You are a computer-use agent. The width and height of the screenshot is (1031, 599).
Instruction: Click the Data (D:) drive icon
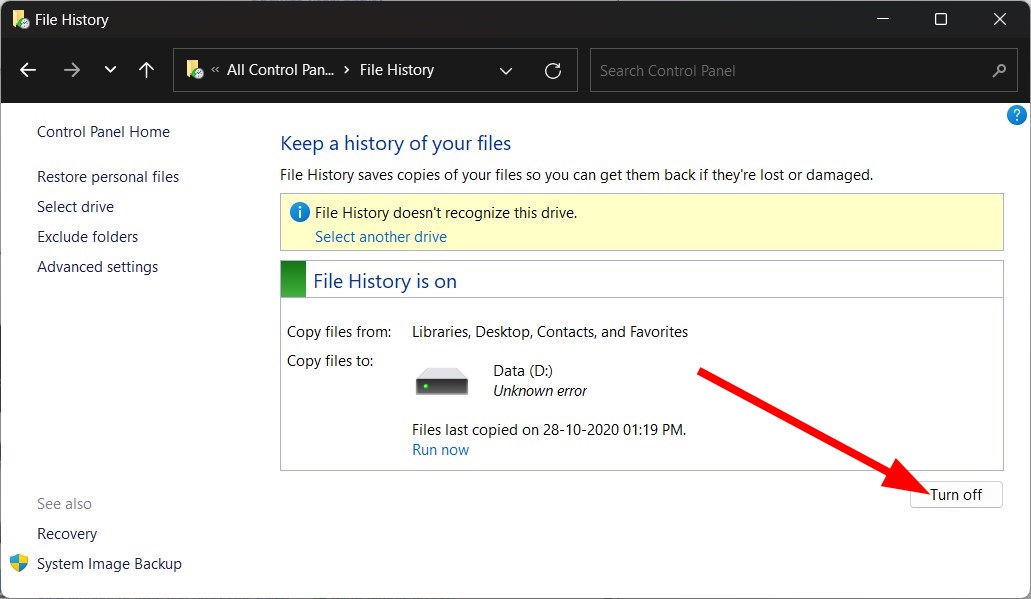[x=441, y=381]
